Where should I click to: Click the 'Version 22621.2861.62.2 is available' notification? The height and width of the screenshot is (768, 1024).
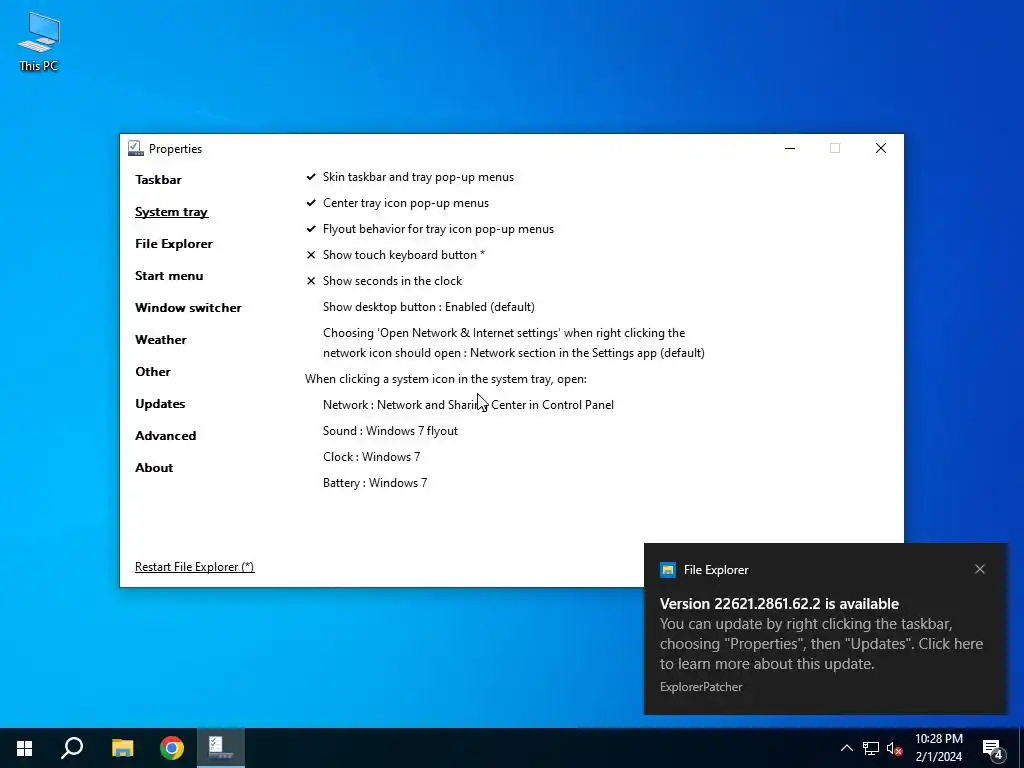pos(779,603)
